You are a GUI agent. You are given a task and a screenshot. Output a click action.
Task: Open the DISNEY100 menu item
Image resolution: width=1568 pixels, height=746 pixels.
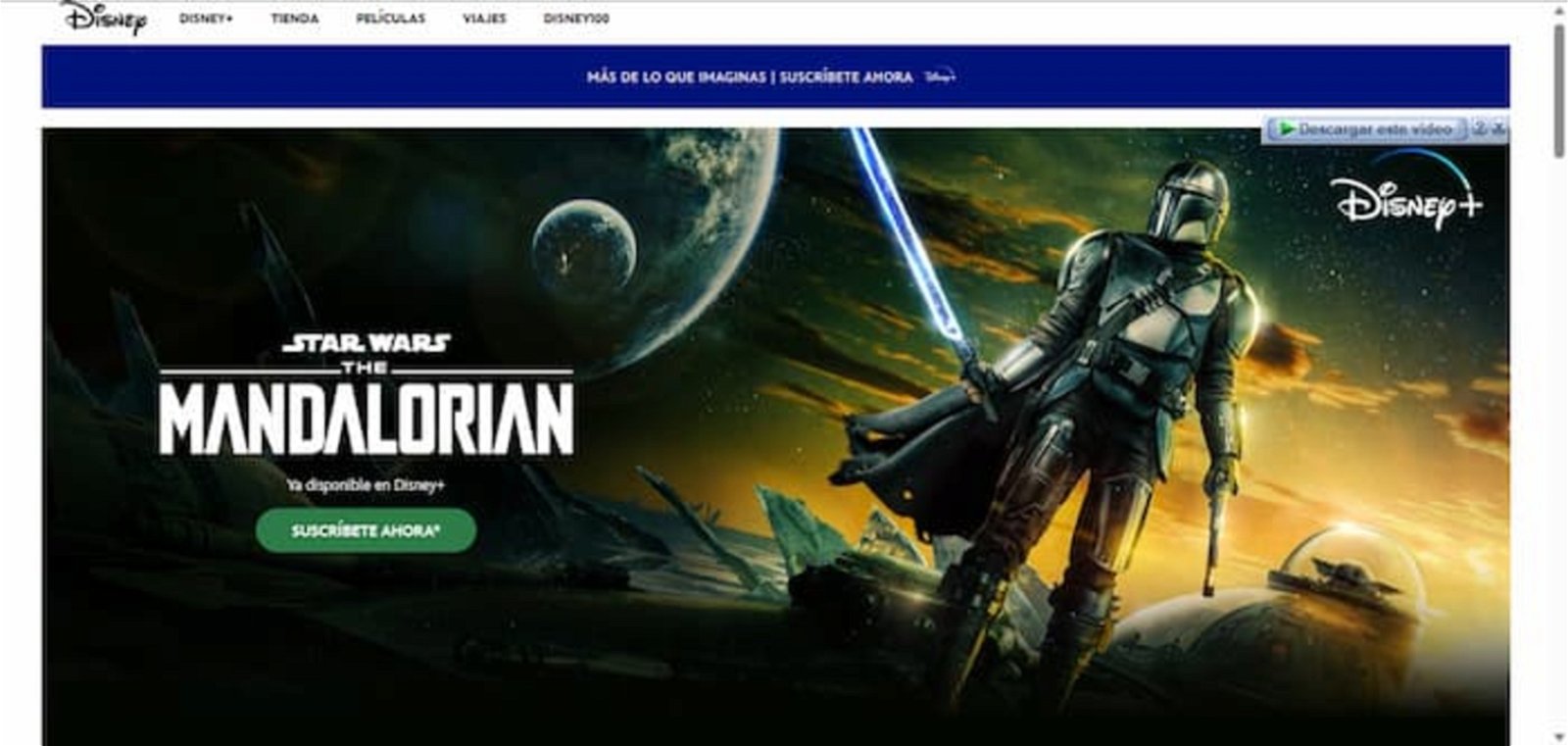(x=576, y=19)
